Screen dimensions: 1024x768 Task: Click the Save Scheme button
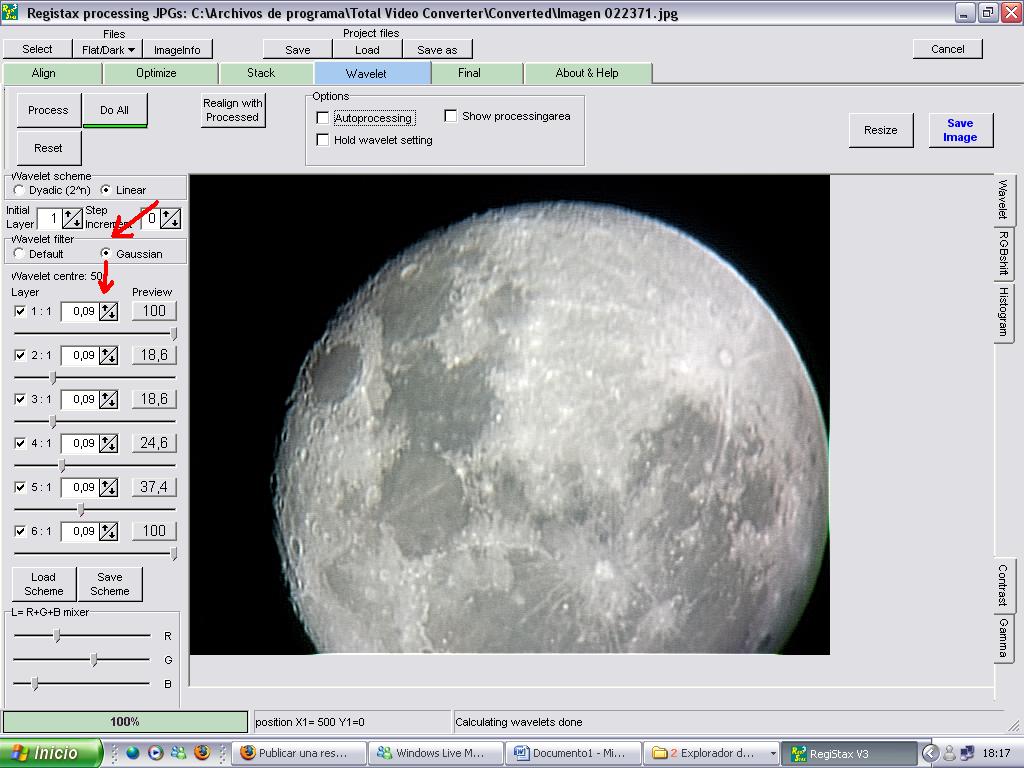(x=110, y=584)
